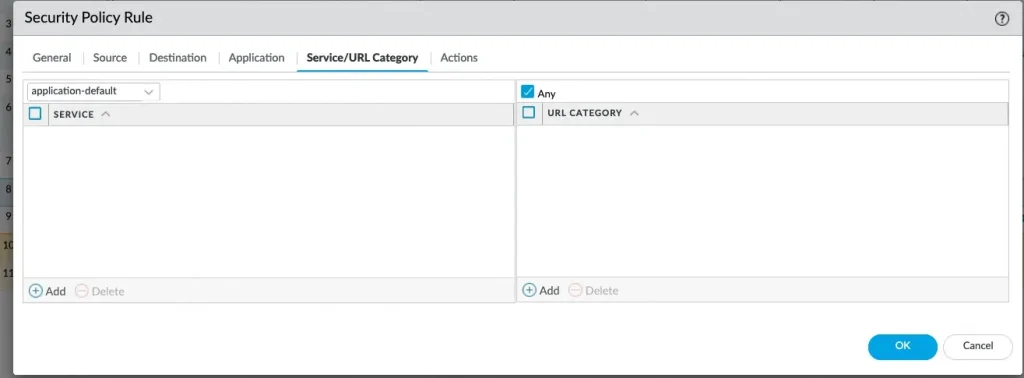Image resolution: width=1024 pixels, height=378 pixels.
Task: Go to the Application tab
Action: [257, 57]
